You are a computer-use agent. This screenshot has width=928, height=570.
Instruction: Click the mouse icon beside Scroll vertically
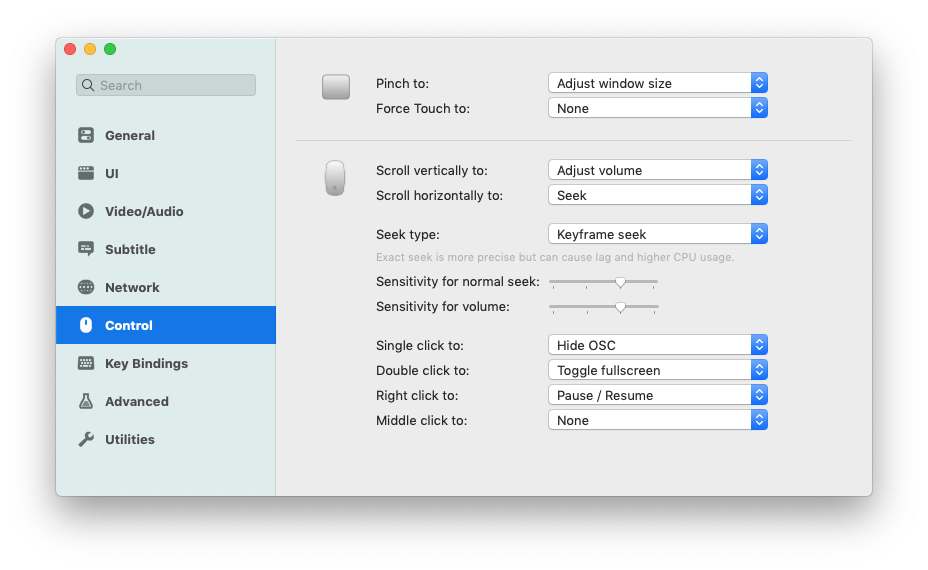point(335,178)
